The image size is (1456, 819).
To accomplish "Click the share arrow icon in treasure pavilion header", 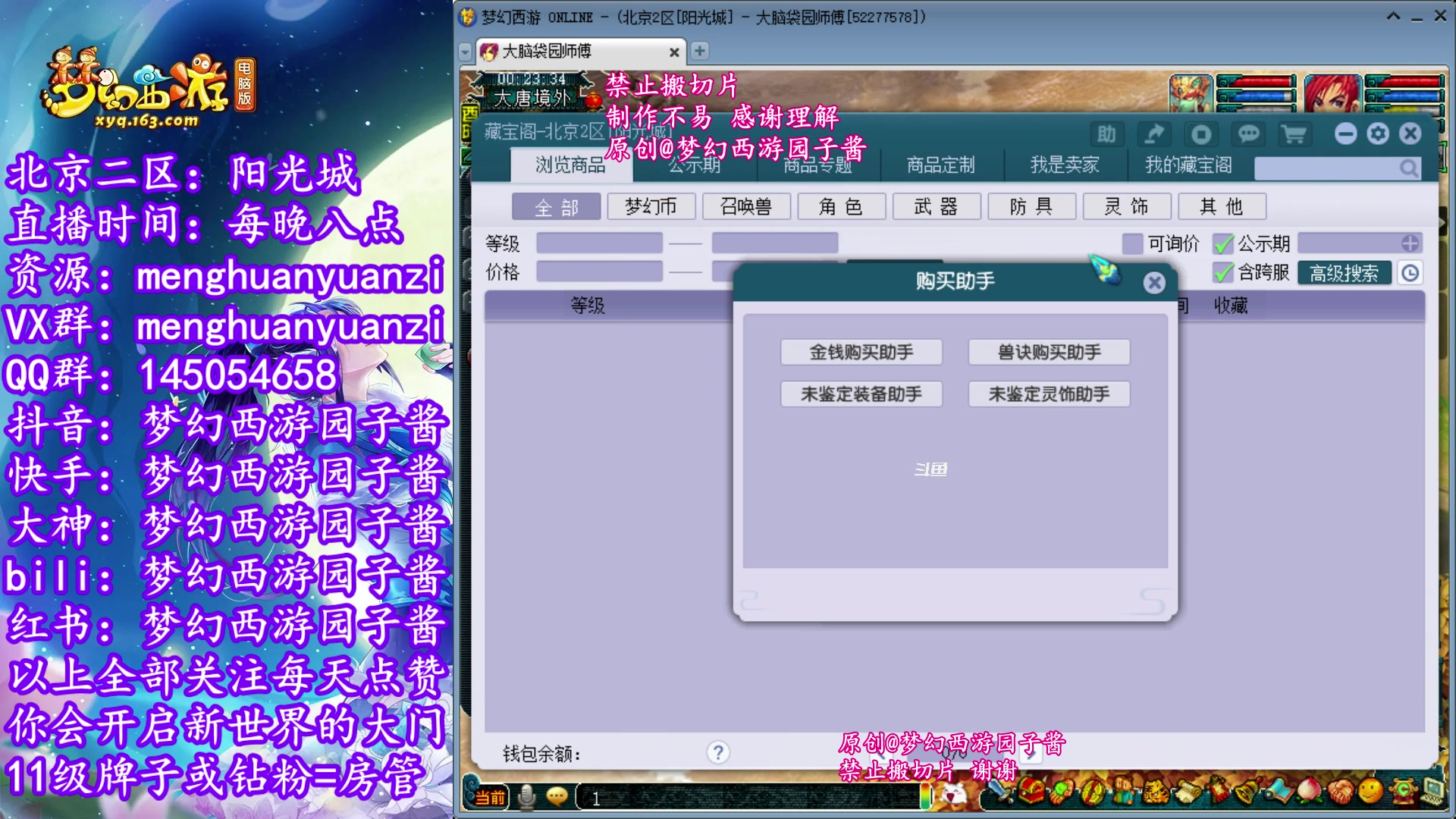I will pos(1153,134).
